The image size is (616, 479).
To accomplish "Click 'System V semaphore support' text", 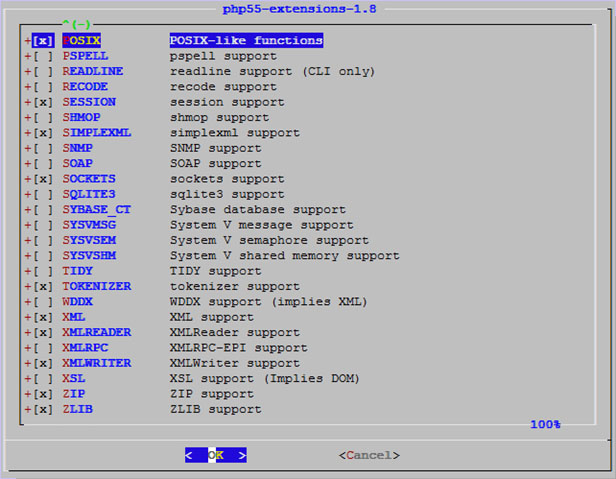I will (x=269, y=240).
